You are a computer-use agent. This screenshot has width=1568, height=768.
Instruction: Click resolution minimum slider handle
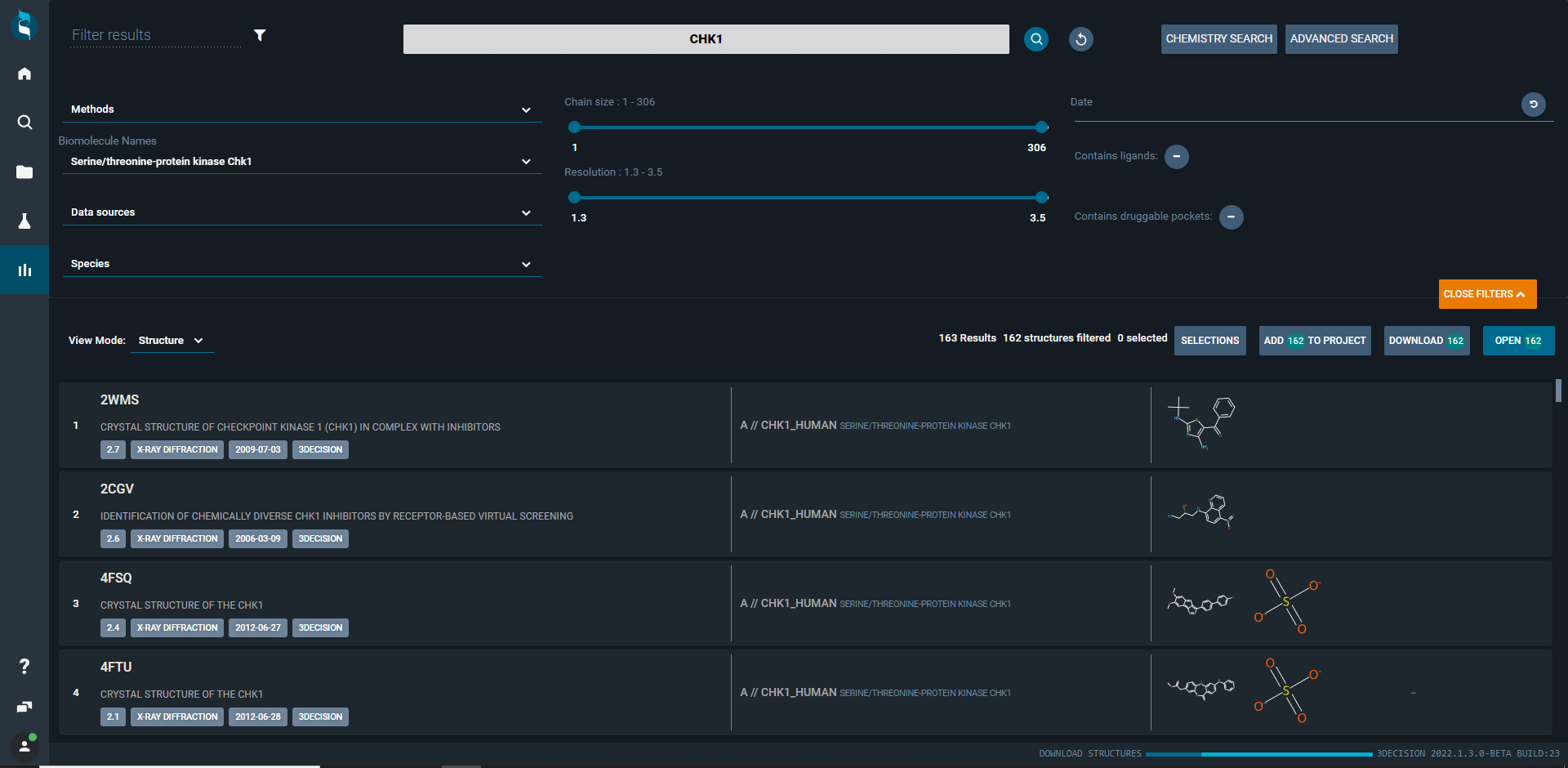574,197
